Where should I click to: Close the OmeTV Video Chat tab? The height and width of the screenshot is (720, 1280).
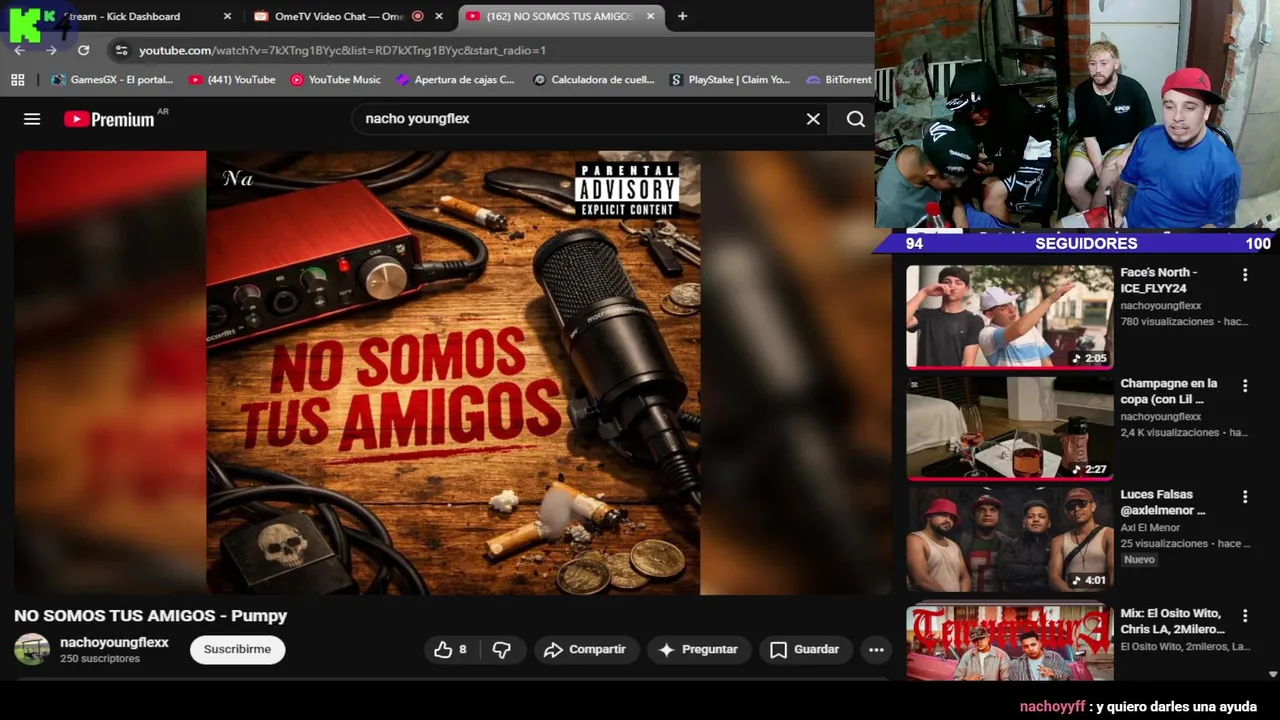440,16
